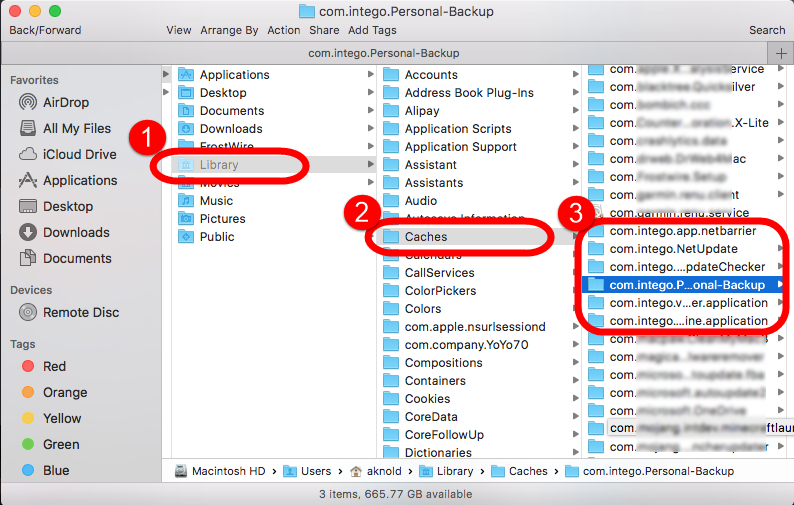Expand the arrow next to Colors
Screen dimensions: 794x505
click(x=575, y=308)
